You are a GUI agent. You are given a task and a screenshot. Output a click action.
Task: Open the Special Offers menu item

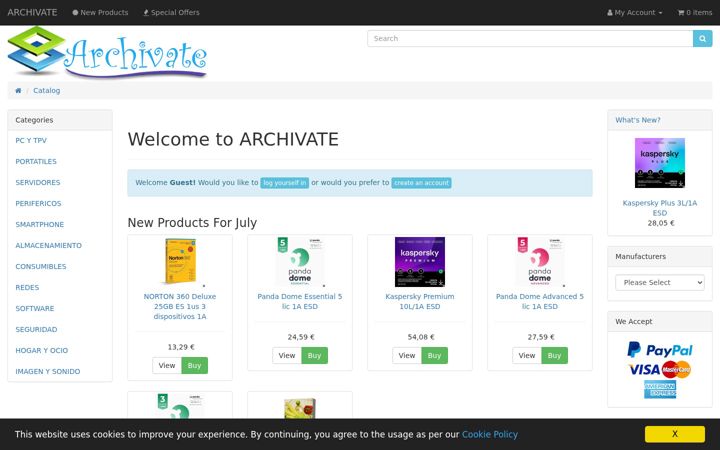(x=171, y=12)
